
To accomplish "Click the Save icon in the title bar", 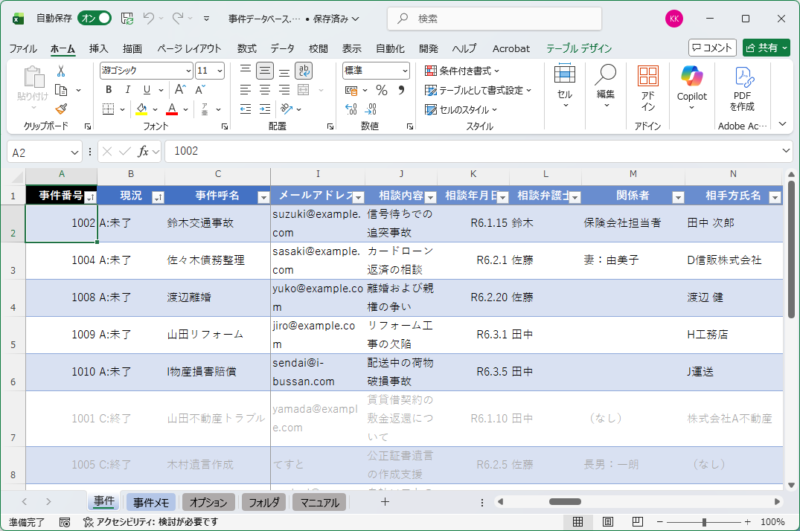I will tap(126, 18).
